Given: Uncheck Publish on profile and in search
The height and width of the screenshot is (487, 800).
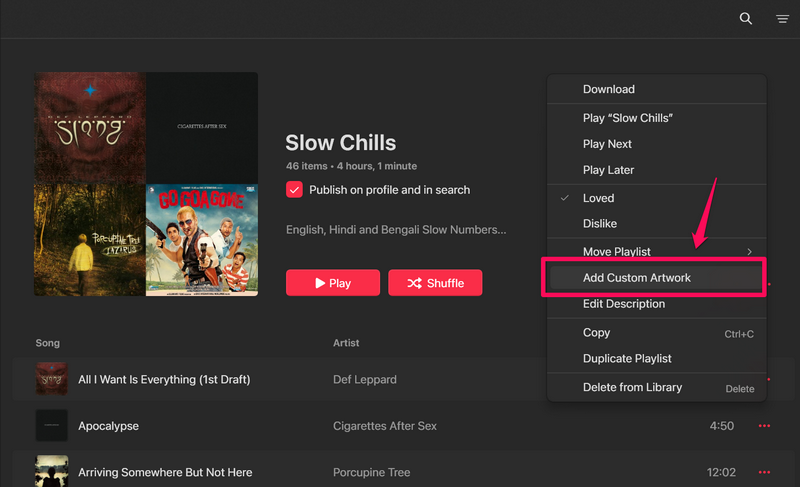Looking at the screenshot, I should pos(295,190).
